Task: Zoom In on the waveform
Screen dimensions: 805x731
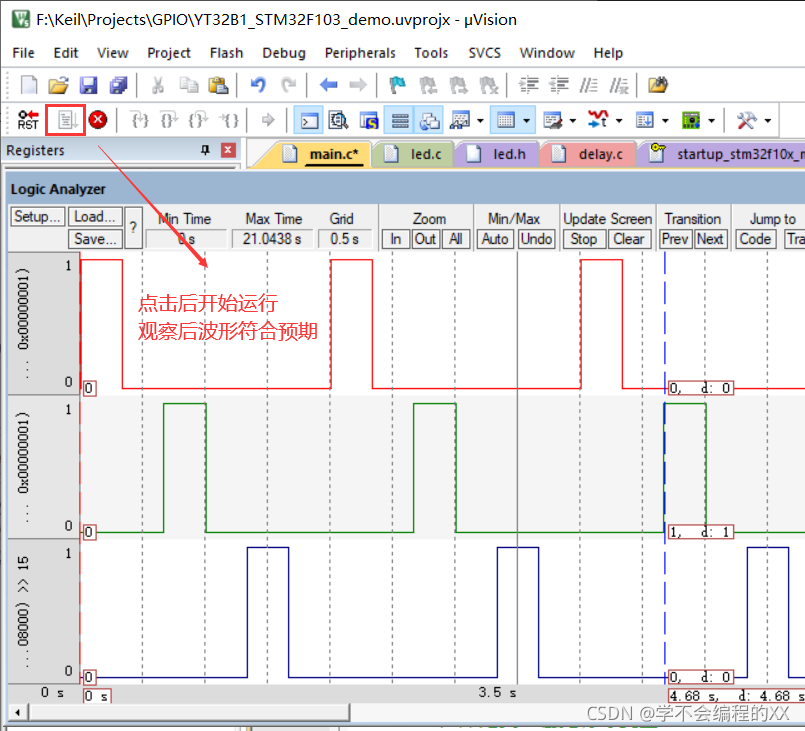Action: [x=396, y=239]
